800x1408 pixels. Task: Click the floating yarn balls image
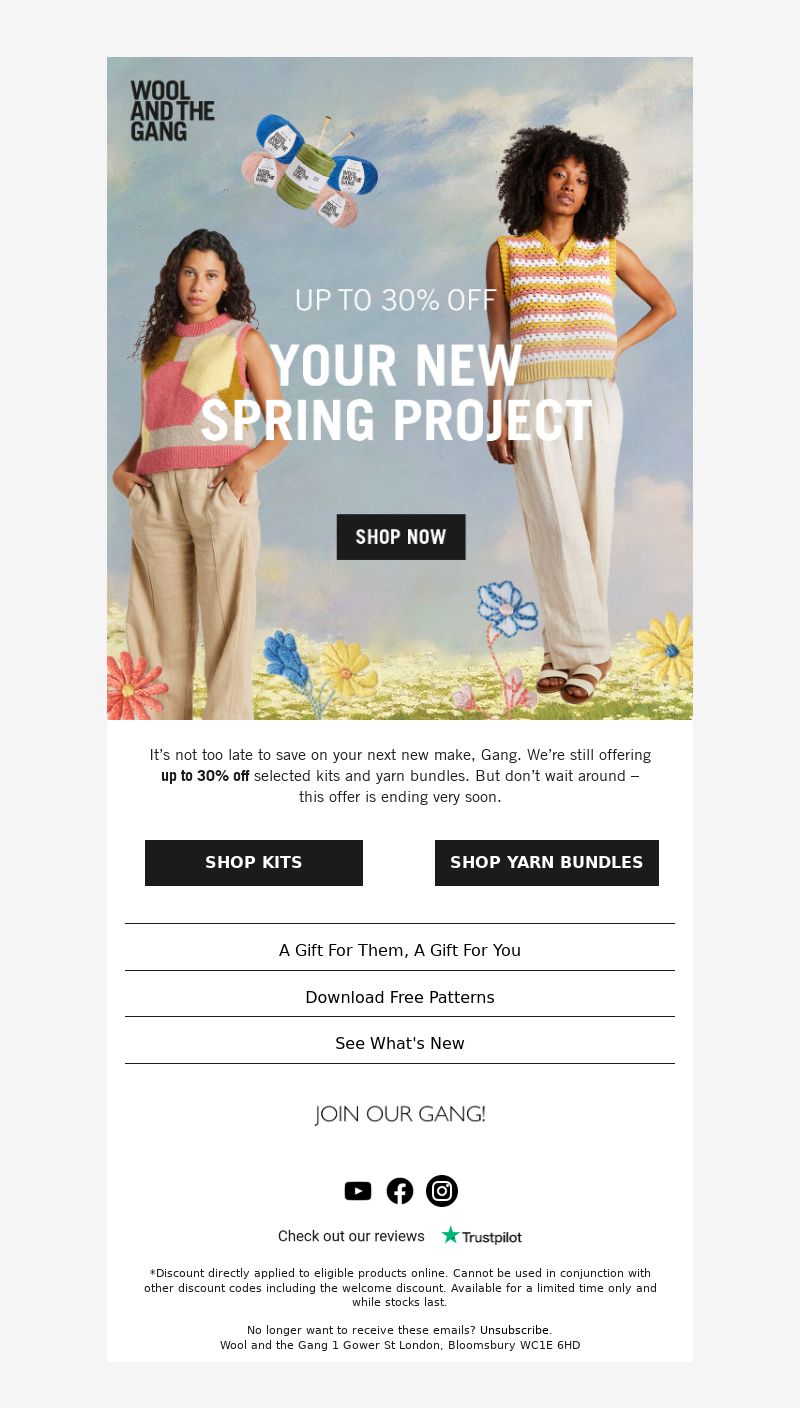309,170
